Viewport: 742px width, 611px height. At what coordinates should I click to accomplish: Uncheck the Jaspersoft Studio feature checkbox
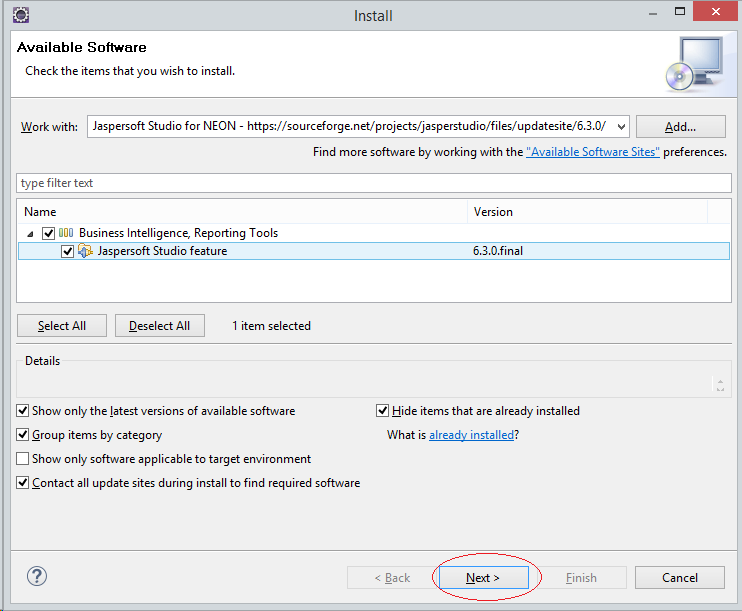[67, 251]
